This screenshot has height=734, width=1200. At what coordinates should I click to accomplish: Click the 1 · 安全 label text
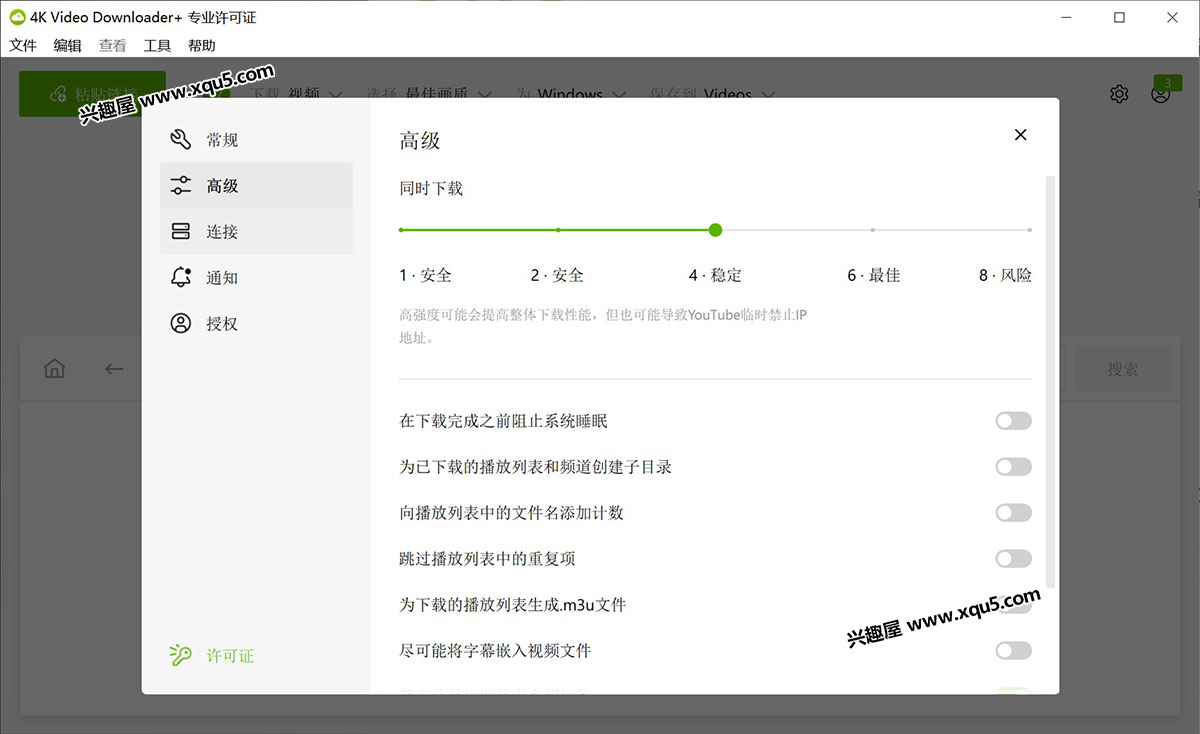pyautogui.click(x=426, y=275)
